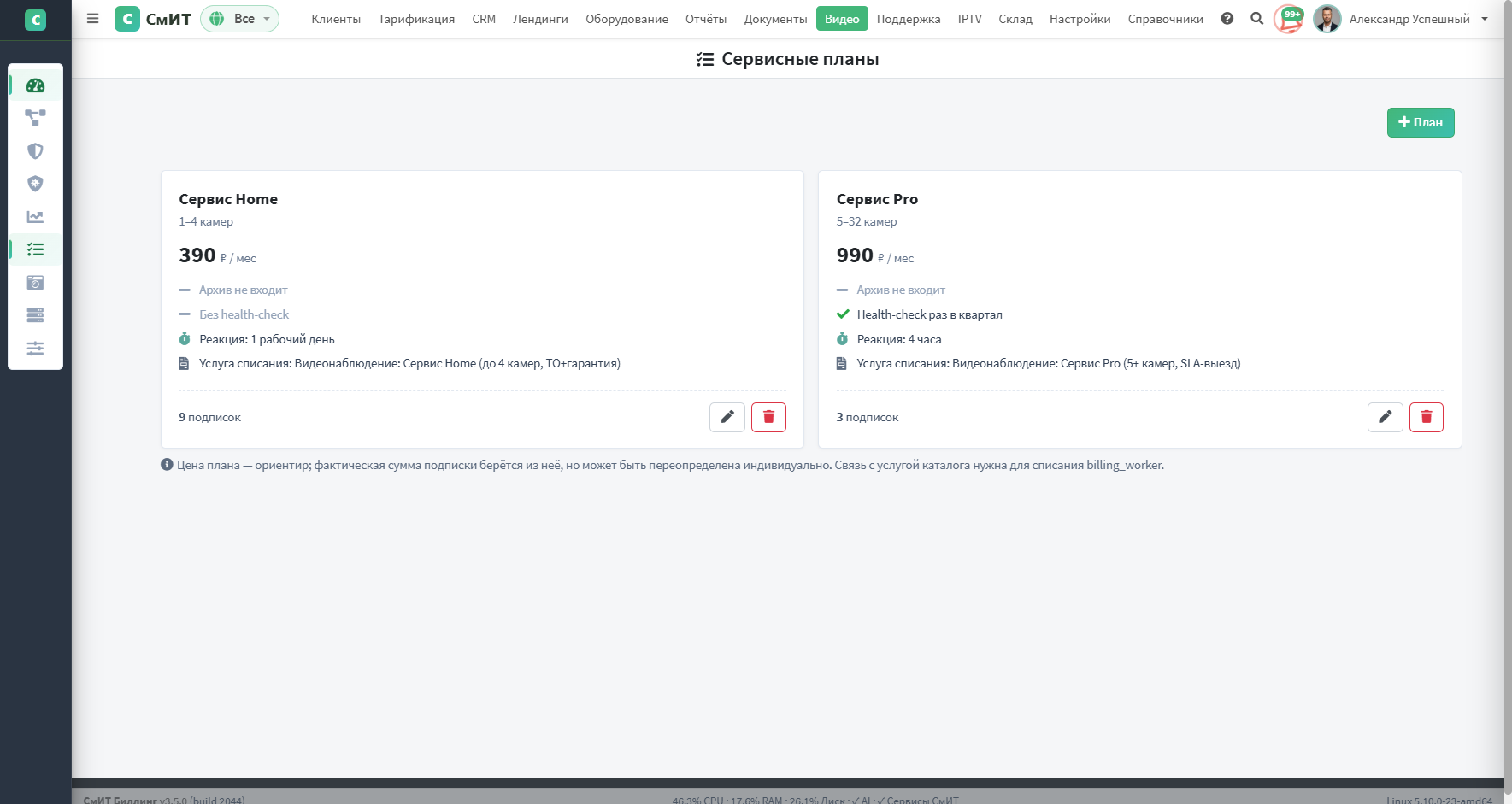This screenshot has width=1512, height=804.
Task: Open the Документы menu
Action: click(x=775, y=19)
